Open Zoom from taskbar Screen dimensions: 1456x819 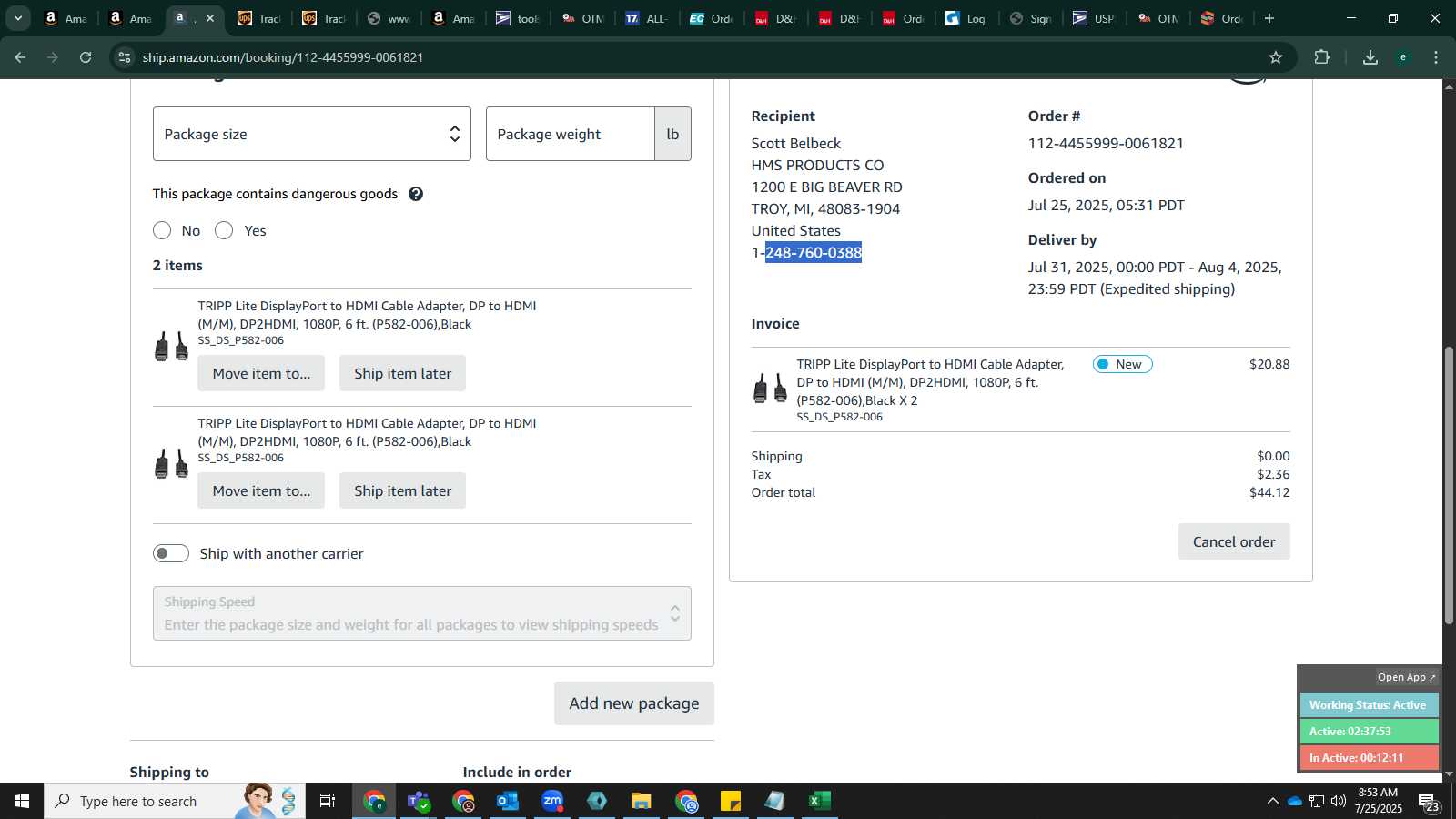tap(552, 801)
